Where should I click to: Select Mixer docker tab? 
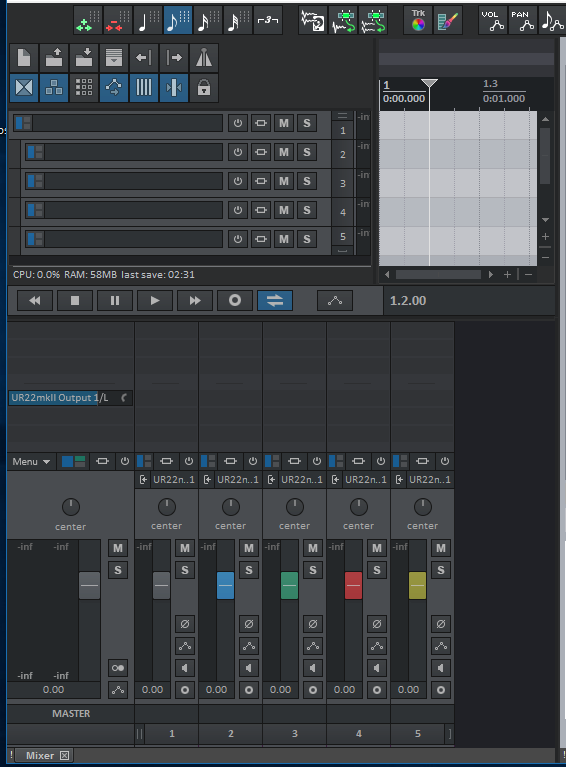[x=40, y=755]
